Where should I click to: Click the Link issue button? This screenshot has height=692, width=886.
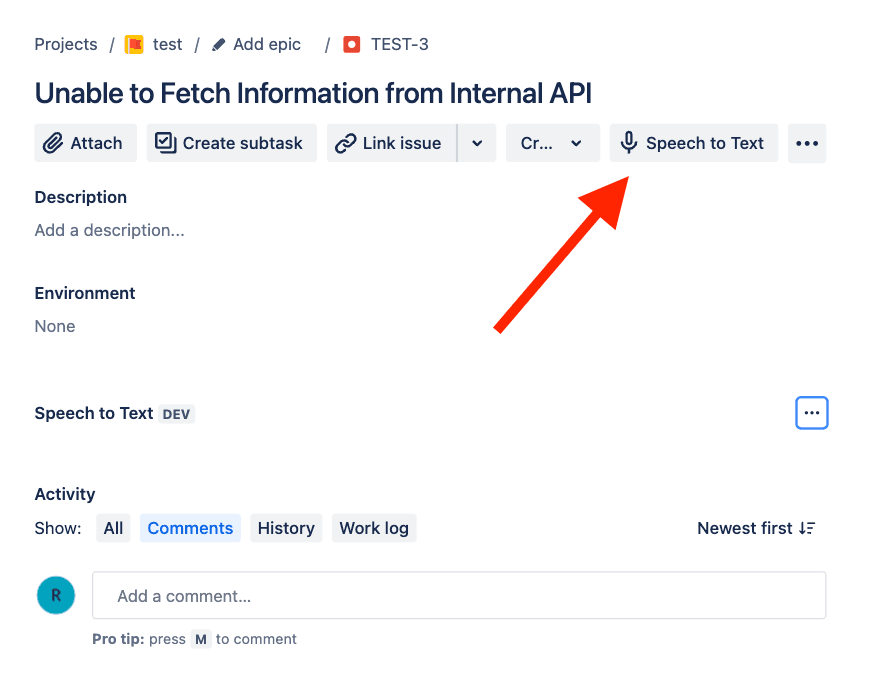392,143
